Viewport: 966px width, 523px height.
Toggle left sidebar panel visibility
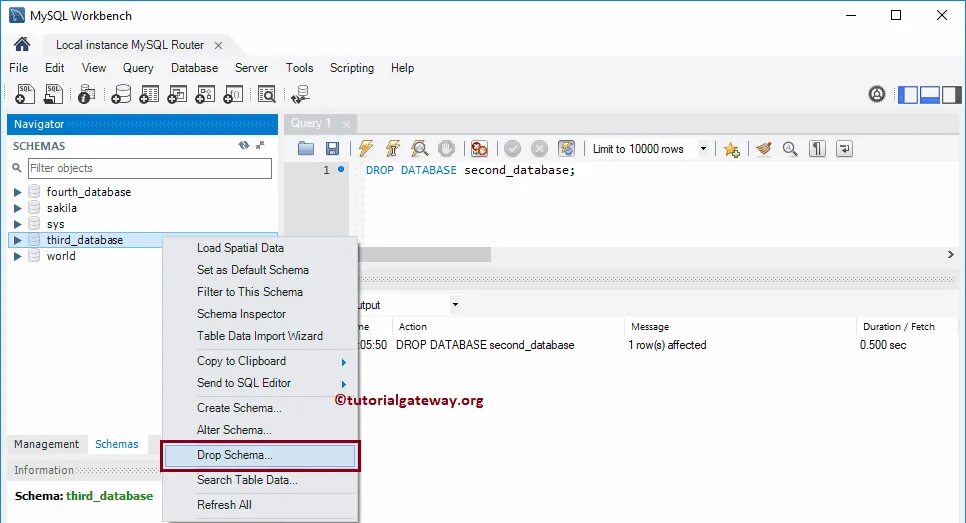click(907, 95)
